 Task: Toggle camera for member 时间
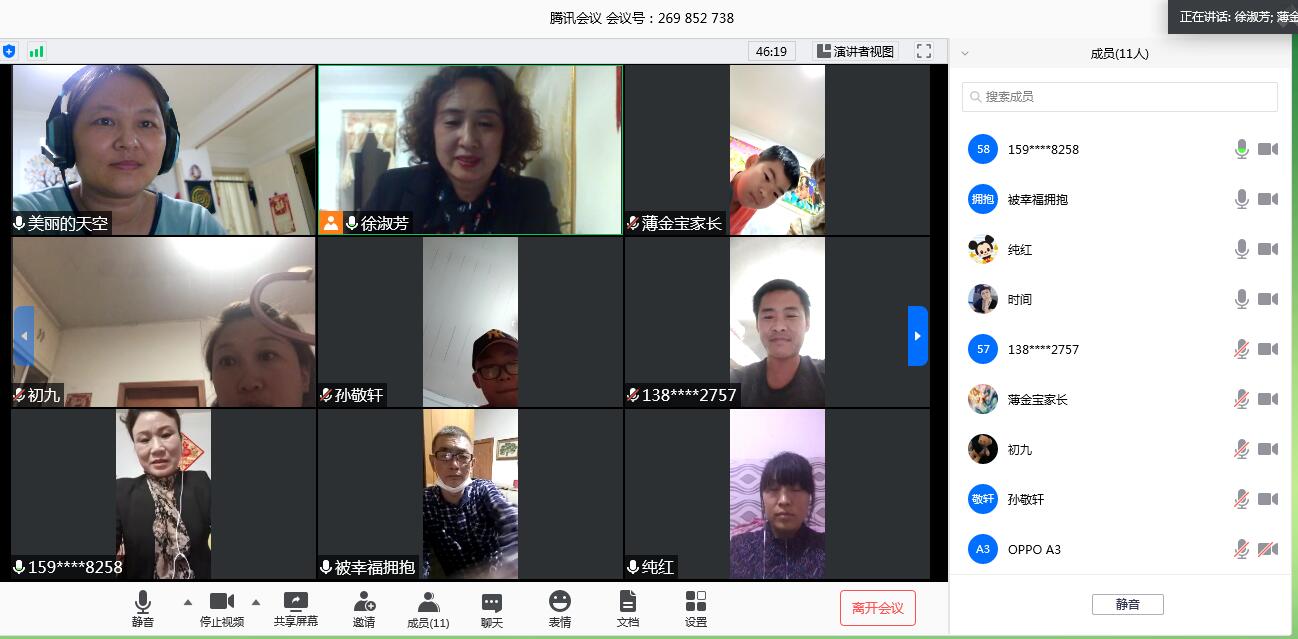click(1268, 299)
